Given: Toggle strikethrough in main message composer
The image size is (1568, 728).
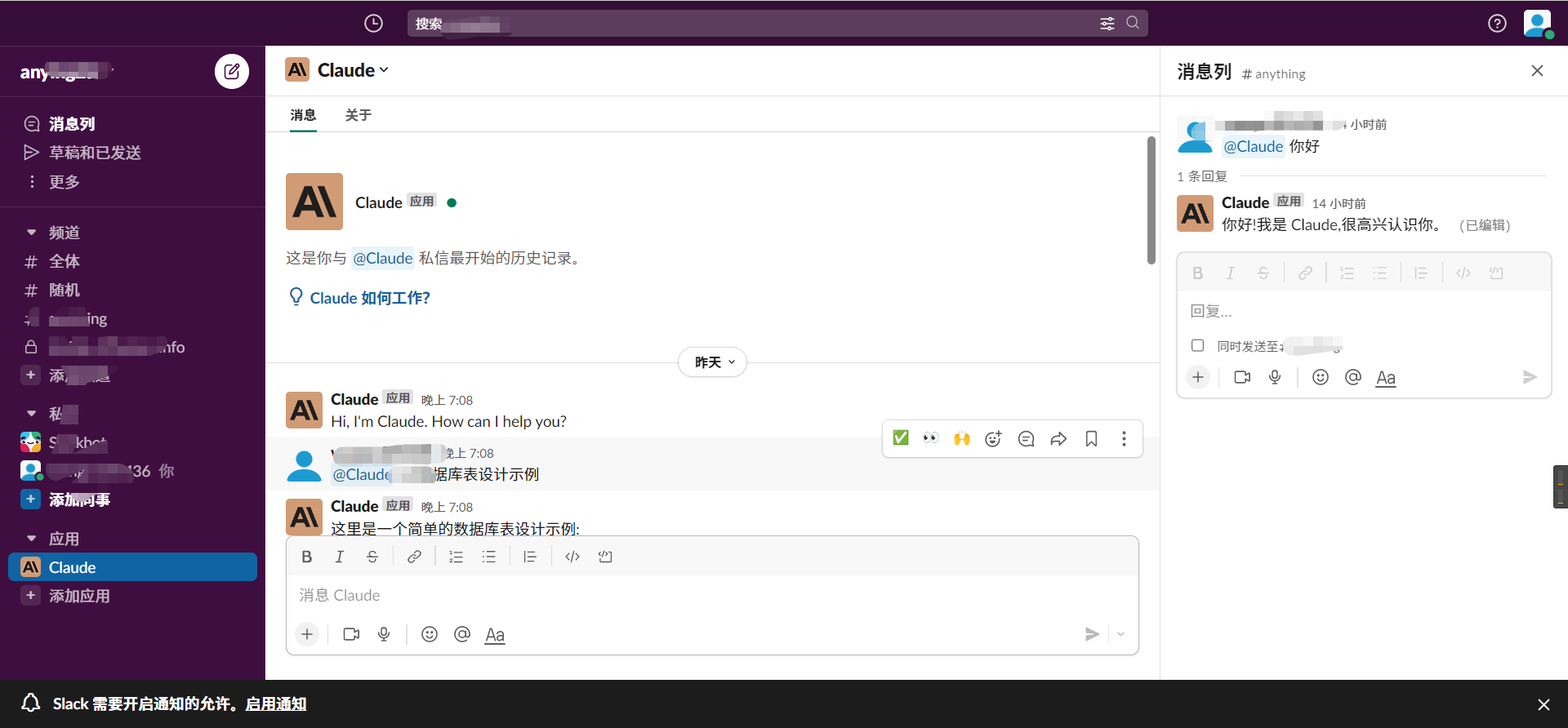Looking at the screenshot, I should 372,557.
